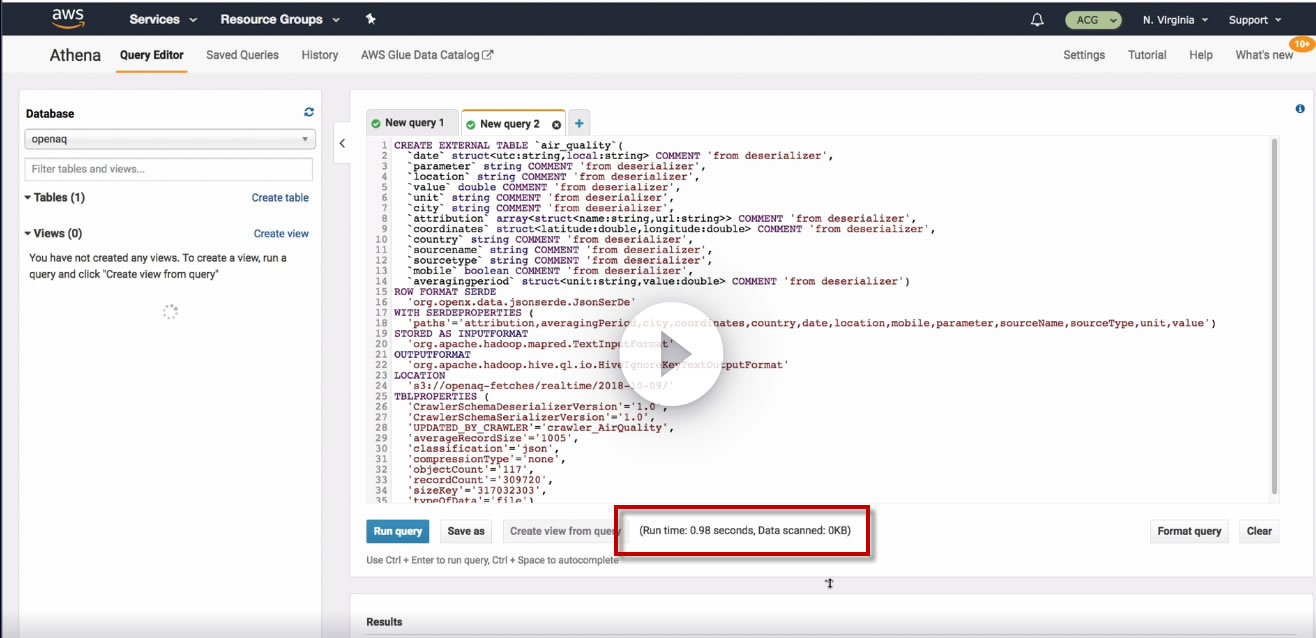Expand the Views (0) section
This screenshot has width=1316, height=638.
[53, 233]
